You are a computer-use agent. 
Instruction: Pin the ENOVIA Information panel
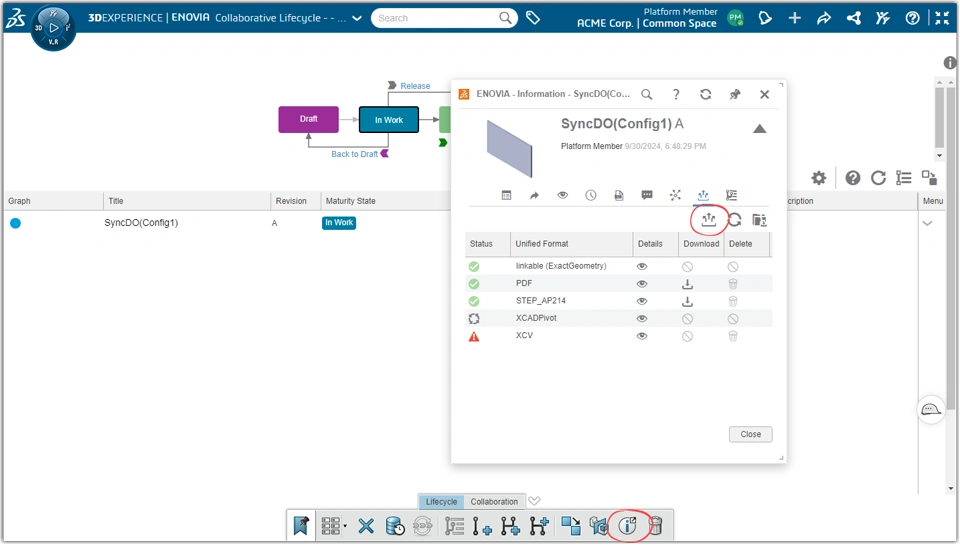pos(735,94)
